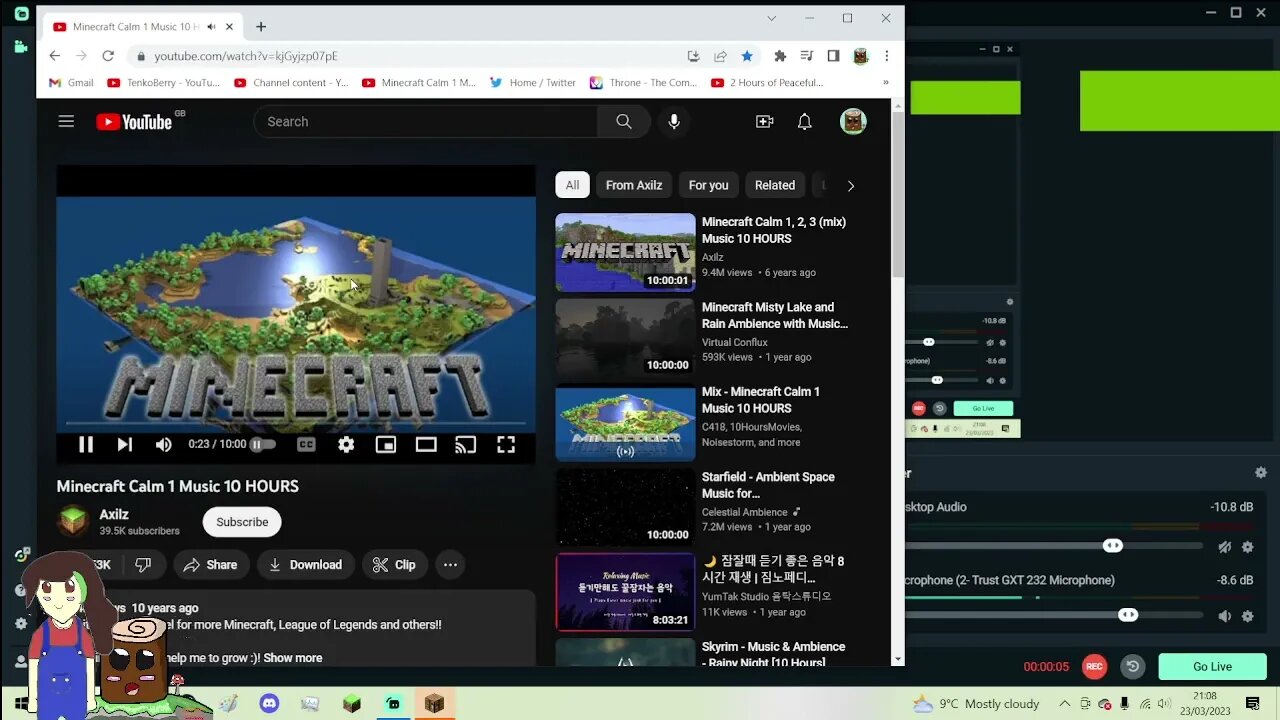Open Chrome media control icon
The image size is (1280, 720).
(807, 56)
